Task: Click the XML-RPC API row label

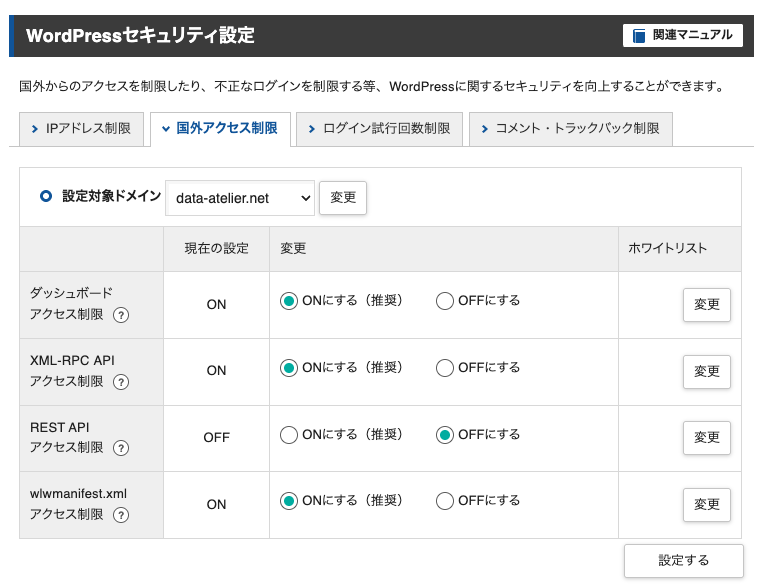Action: point(72,371)
